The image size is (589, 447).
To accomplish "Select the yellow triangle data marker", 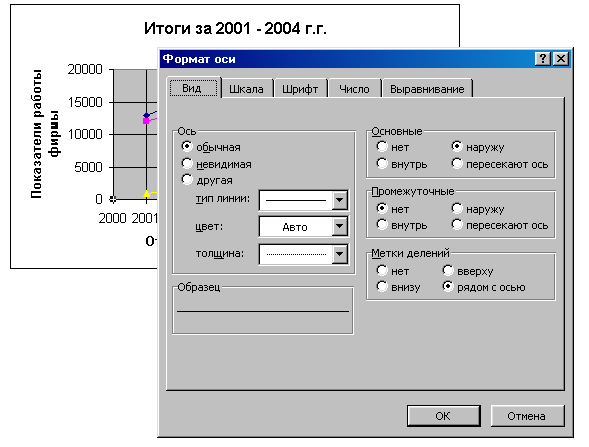I will pos(146,194).
